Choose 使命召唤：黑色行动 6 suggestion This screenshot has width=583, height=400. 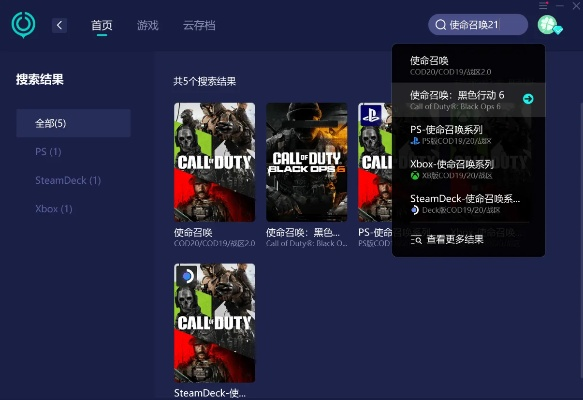(x=468, y=100)
